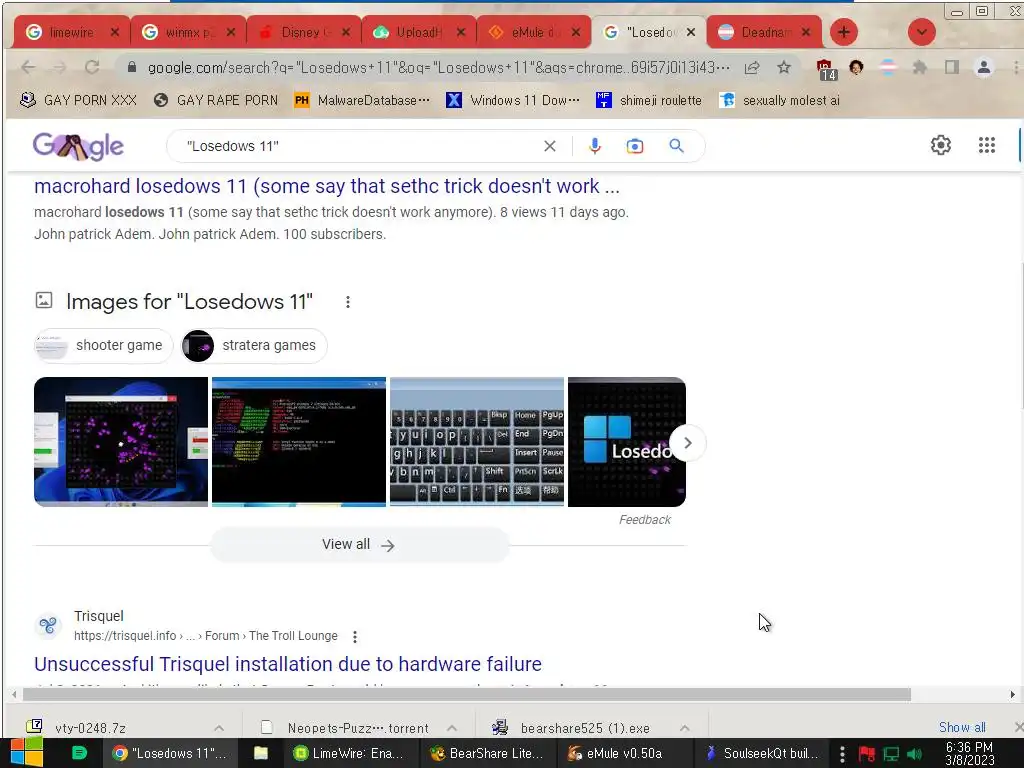1024x768 pixels.
Task: Expand options for bearshare525 (1).exe download
Action: [x=684, y=728]
